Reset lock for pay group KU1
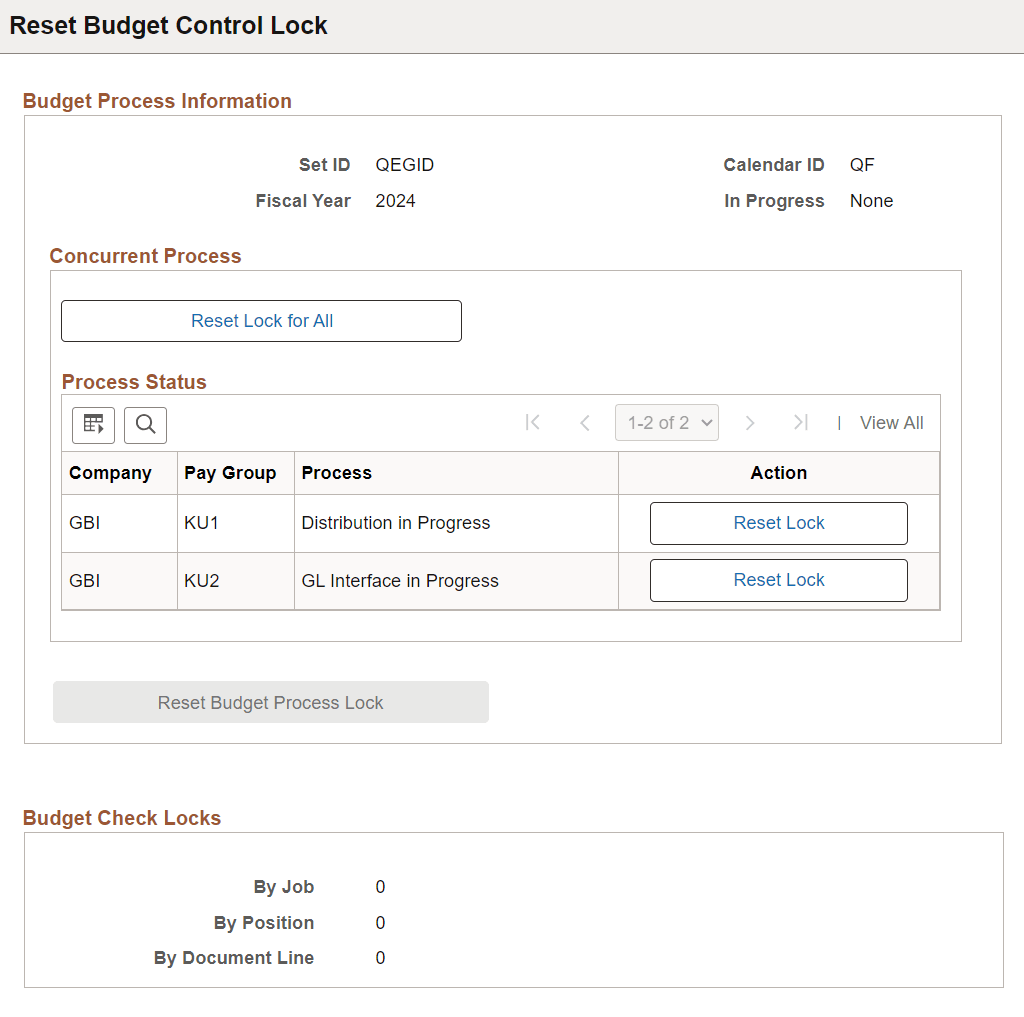Viewport: 1024px width, 1017px height. (779, 522)
